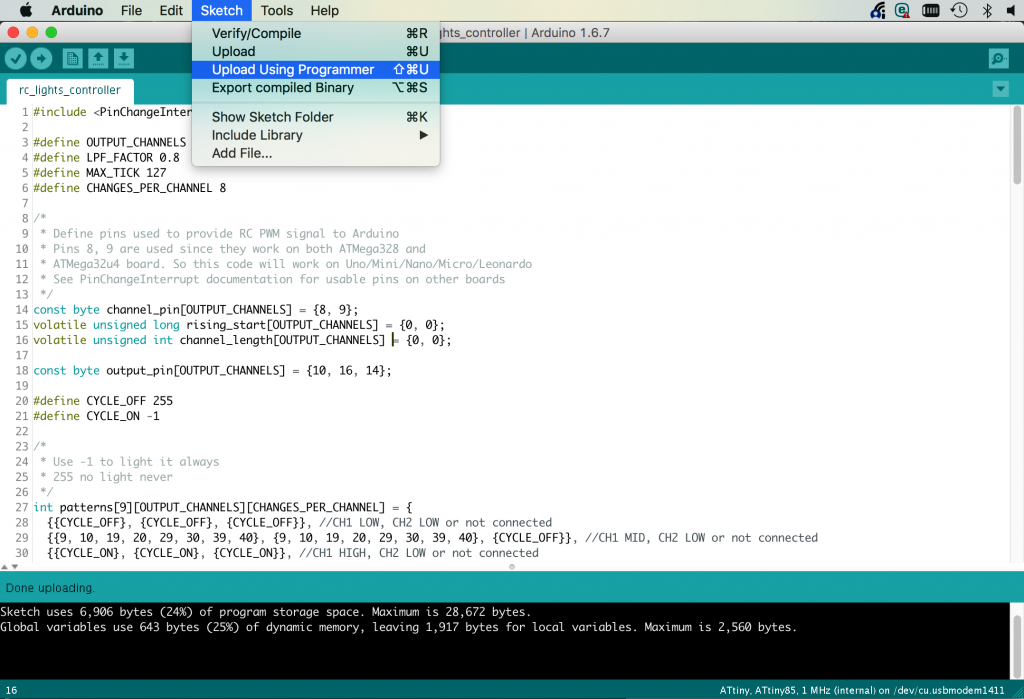Click the board info 'ATtiny, ATtiny85, 1 MHz' text
1024x699 pixels.
(x=862, y=691)
